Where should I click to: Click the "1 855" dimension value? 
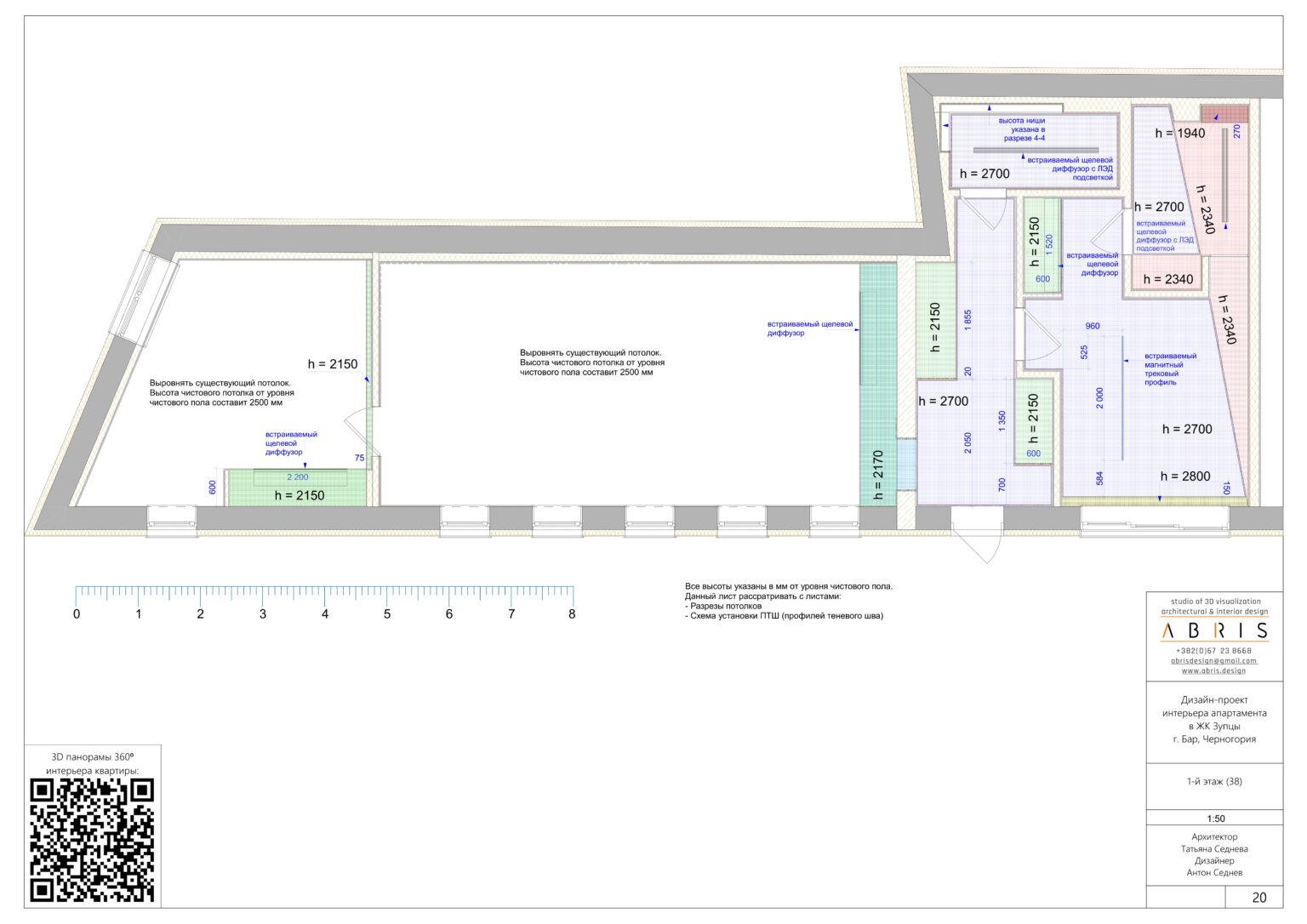pos(967,320)
